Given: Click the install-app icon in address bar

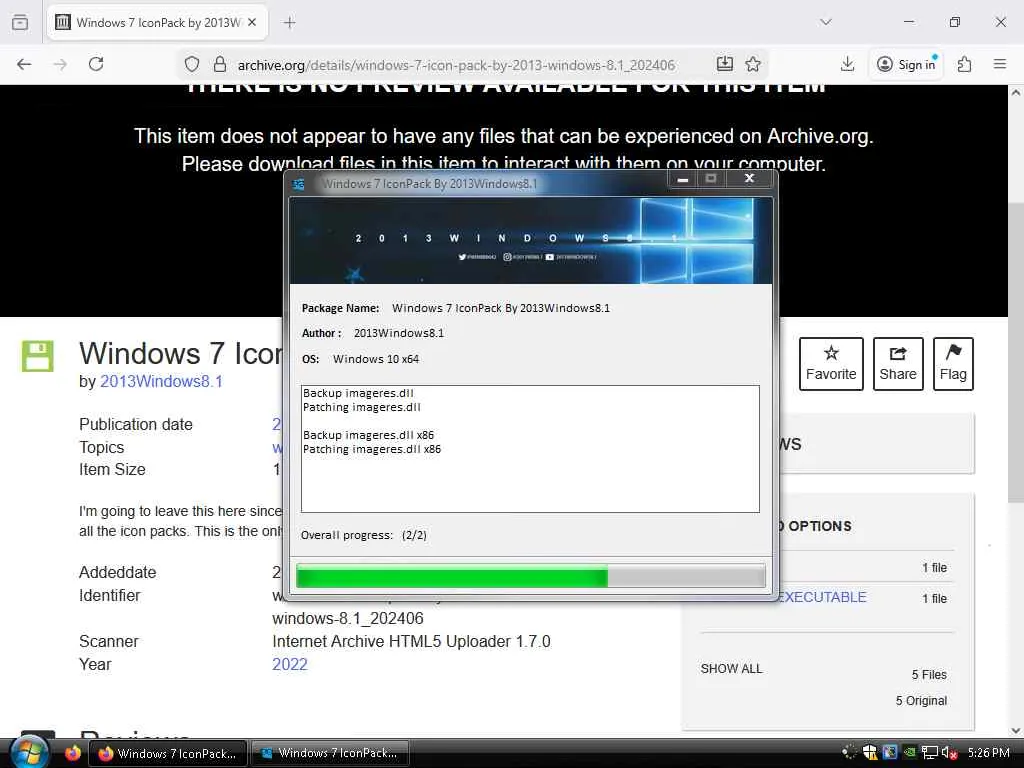Looking at the screenshot, I should pyautogui.click(x=725, y=64).
